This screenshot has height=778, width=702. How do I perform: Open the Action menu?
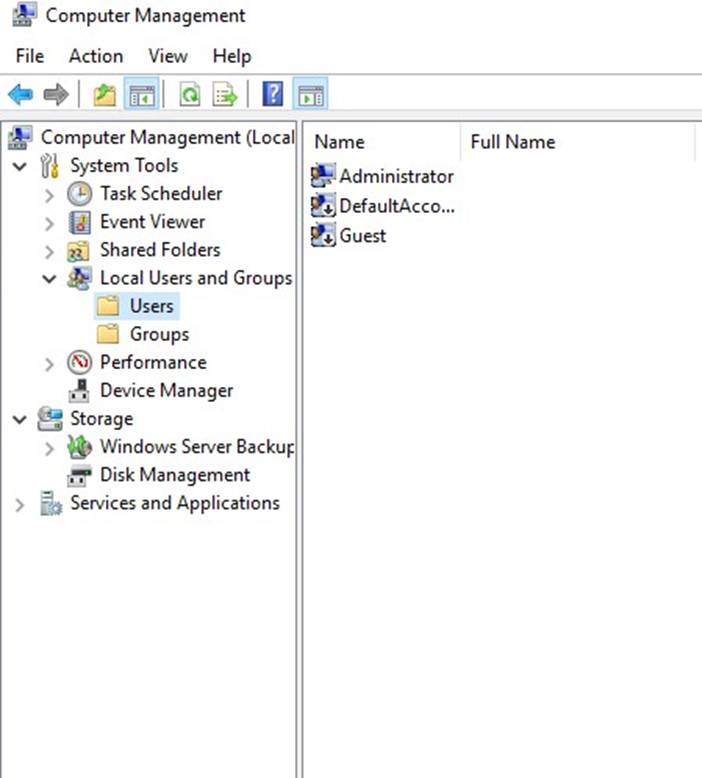click(96, 56)
